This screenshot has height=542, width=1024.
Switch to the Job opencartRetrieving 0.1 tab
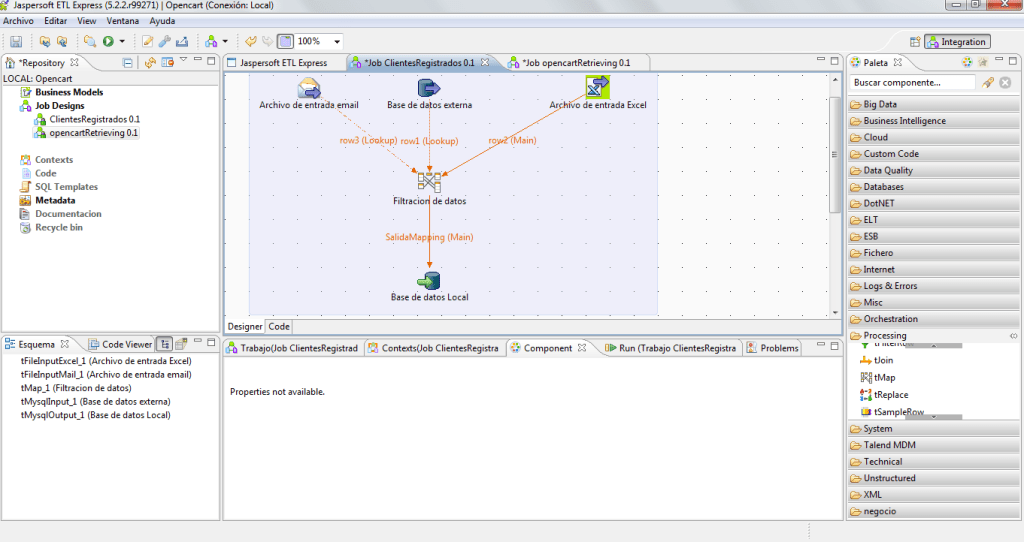(575, 63)
